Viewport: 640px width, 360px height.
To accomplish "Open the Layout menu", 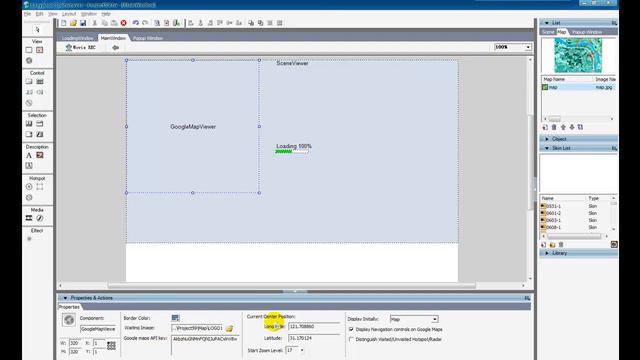I will pos(69,14).
